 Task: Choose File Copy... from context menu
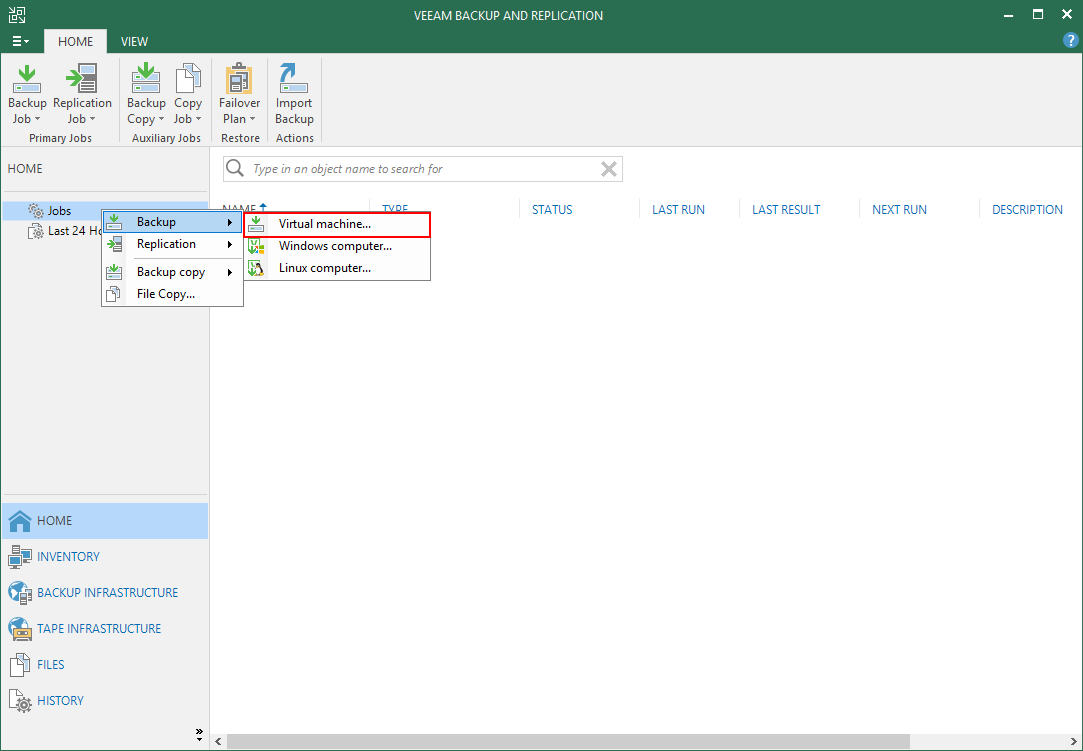(x=173, y=294)
